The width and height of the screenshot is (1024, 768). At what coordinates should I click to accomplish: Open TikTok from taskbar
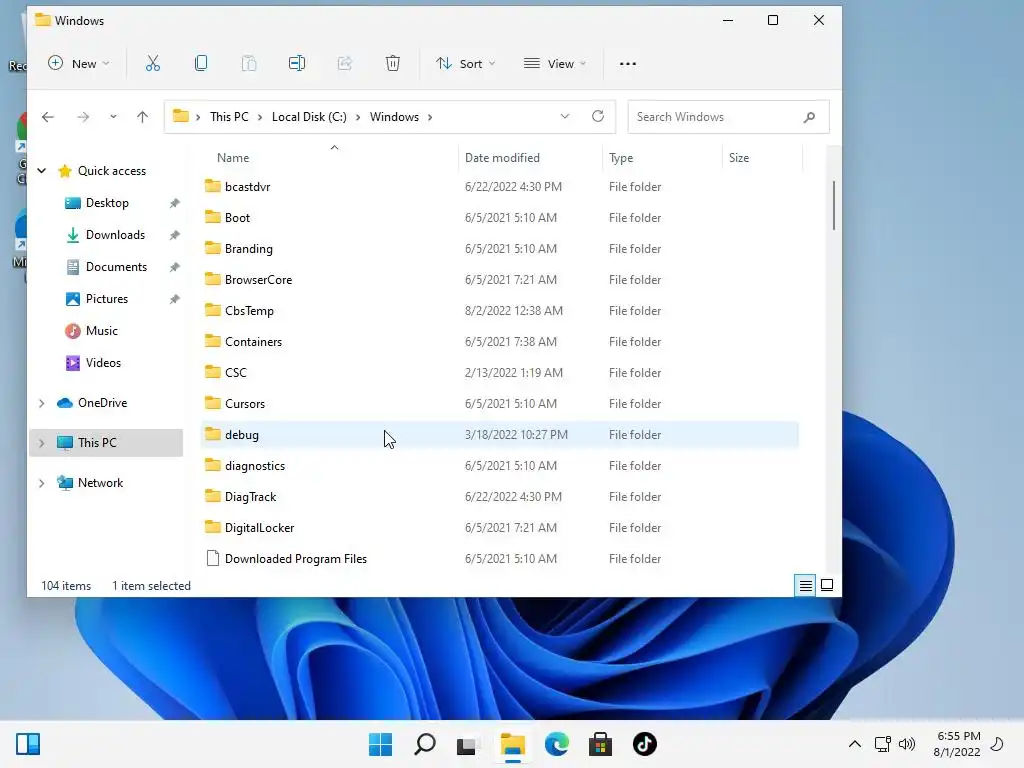tap(645, 744)
